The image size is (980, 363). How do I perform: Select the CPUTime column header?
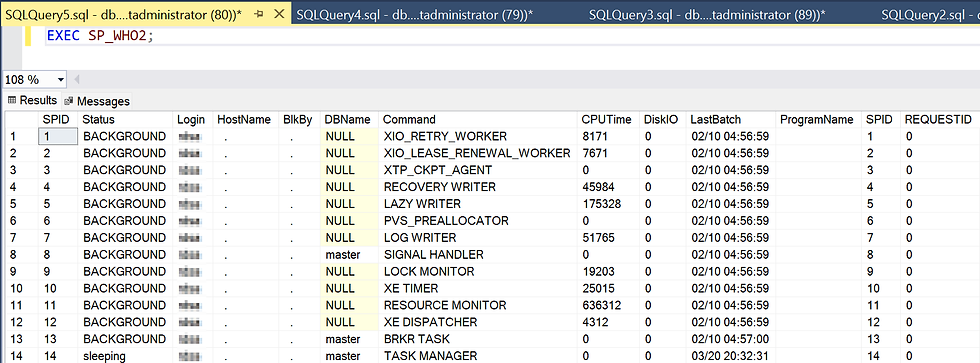608,119
